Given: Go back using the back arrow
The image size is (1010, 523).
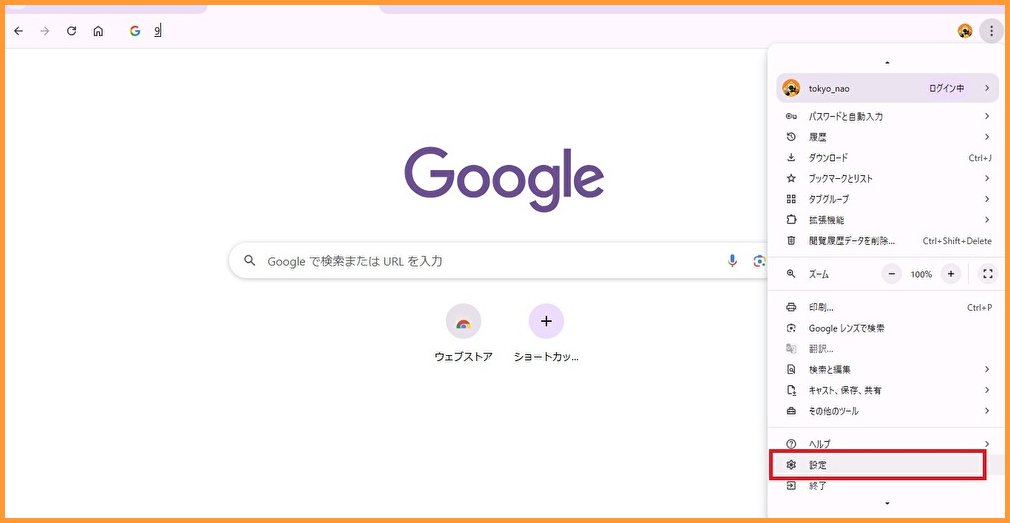Looking at the screenshot, I should tap(19, 31).
